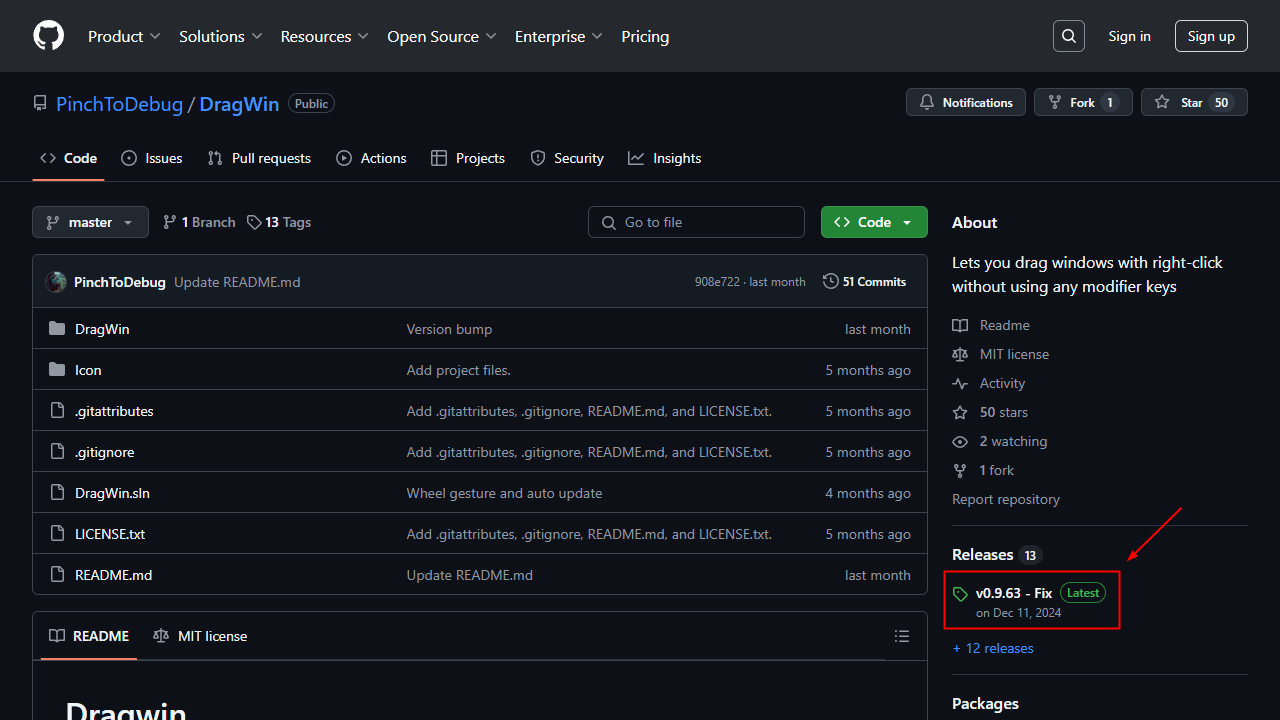1280x720 pixels.
Task: Click the Readme book icon in About
Action: [x=960, y=325]
